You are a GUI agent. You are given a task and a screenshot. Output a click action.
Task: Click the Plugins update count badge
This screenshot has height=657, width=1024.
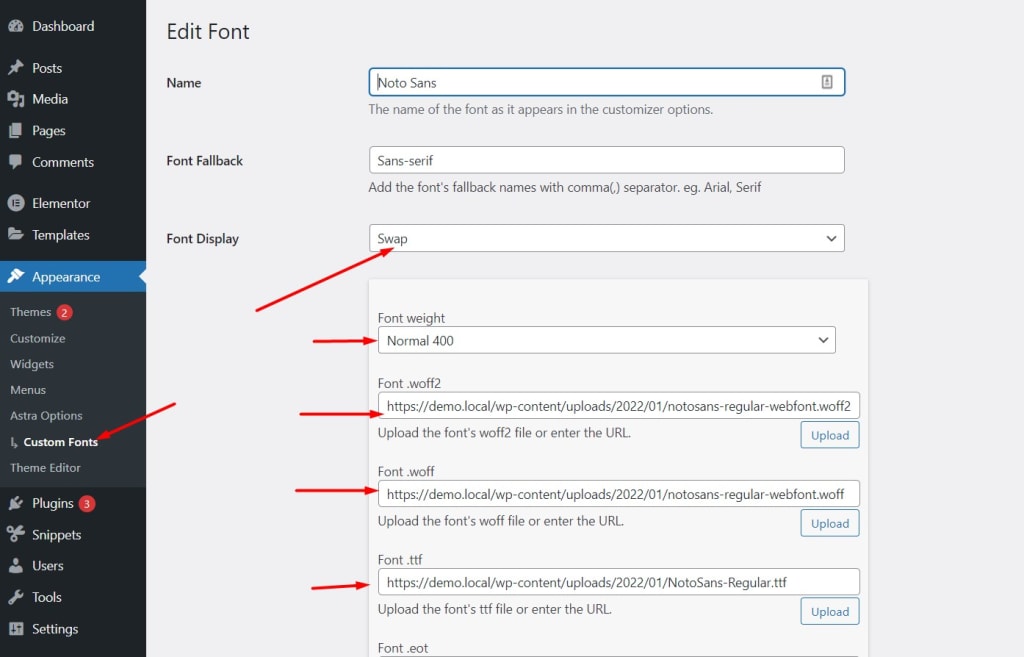87,504
